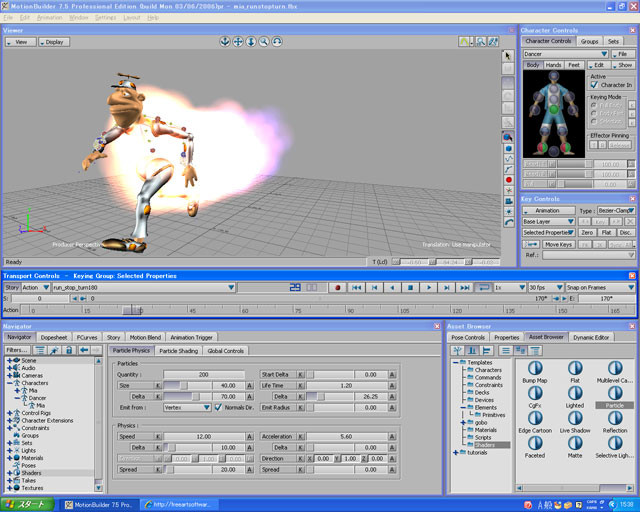Jump to end of take
The width and height of the screenshot is (640, 512).
click(x=464, y=287)
